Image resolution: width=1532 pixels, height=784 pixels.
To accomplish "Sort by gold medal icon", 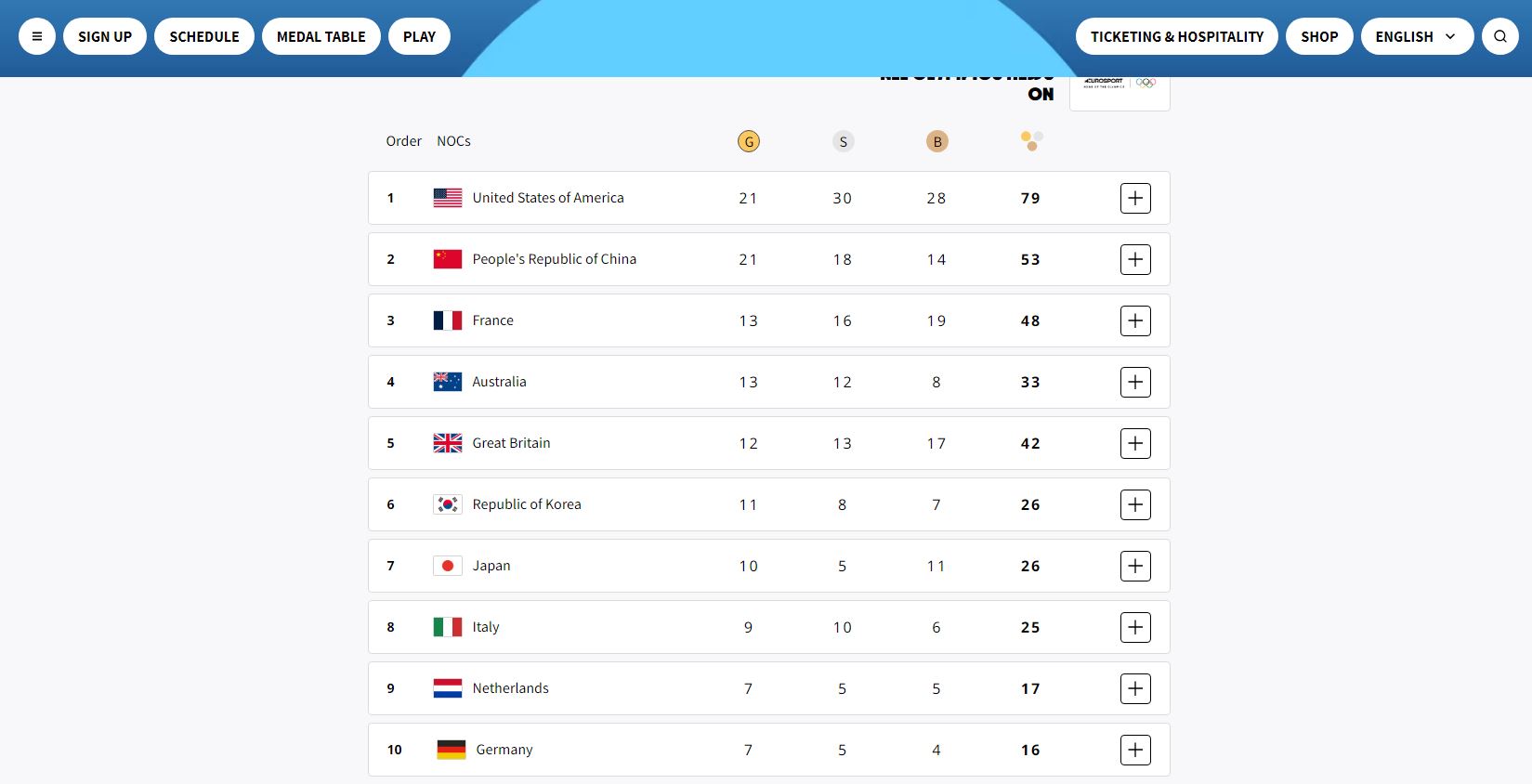I will (748, 141).
